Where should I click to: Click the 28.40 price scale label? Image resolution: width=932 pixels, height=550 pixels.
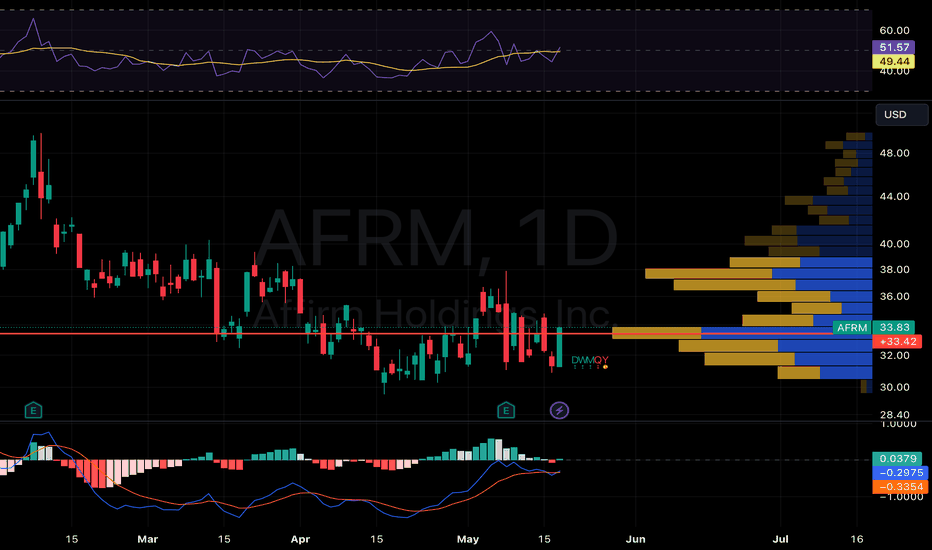pos(894,414)
